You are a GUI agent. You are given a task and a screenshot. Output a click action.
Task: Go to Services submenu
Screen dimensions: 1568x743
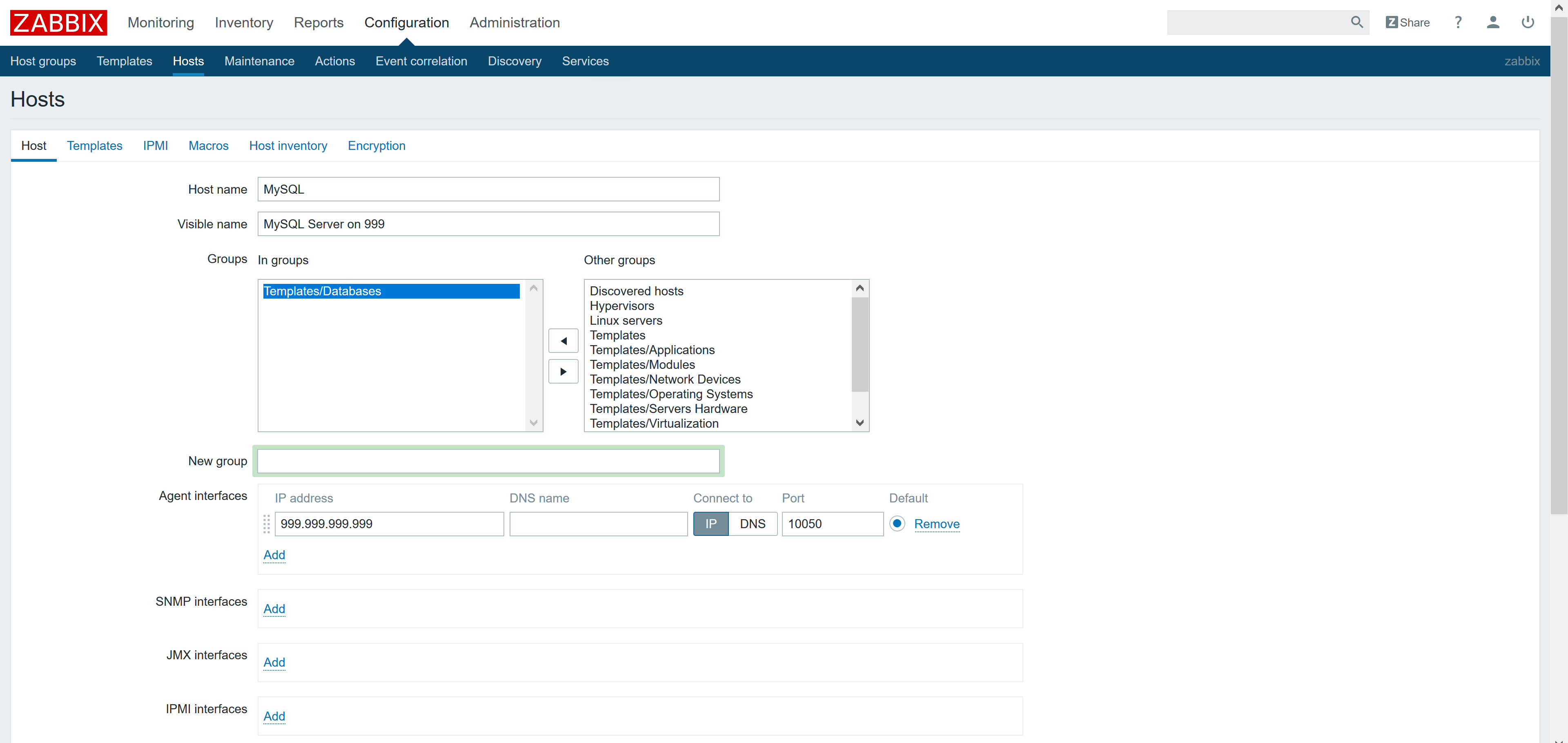pos(585,61)
